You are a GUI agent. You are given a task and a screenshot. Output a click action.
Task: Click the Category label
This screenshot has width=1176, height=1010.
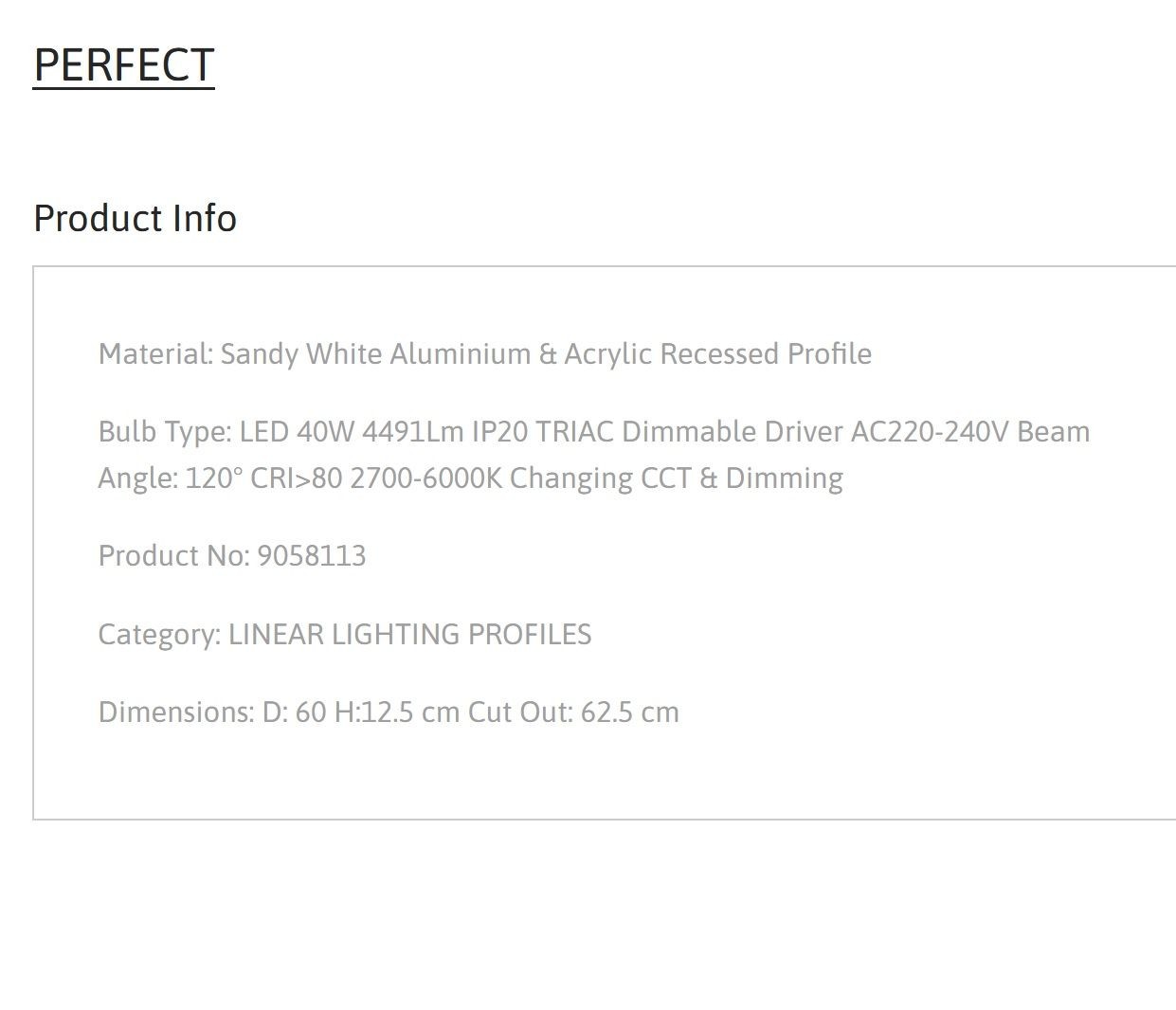click(159, 634)
